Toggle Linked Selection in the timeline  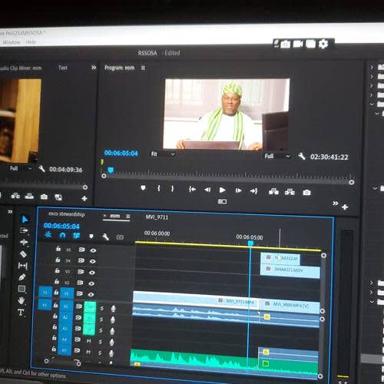[x=76, y=236]
